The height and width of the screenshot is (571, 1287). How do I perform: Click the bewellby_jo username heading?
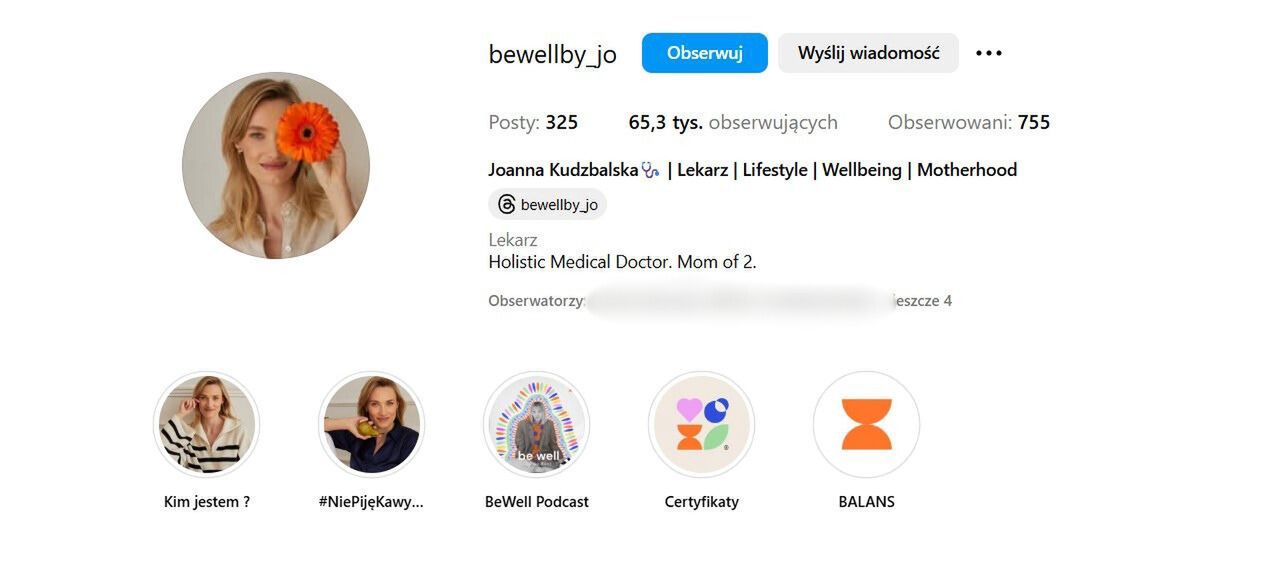(x=553, y=54)
